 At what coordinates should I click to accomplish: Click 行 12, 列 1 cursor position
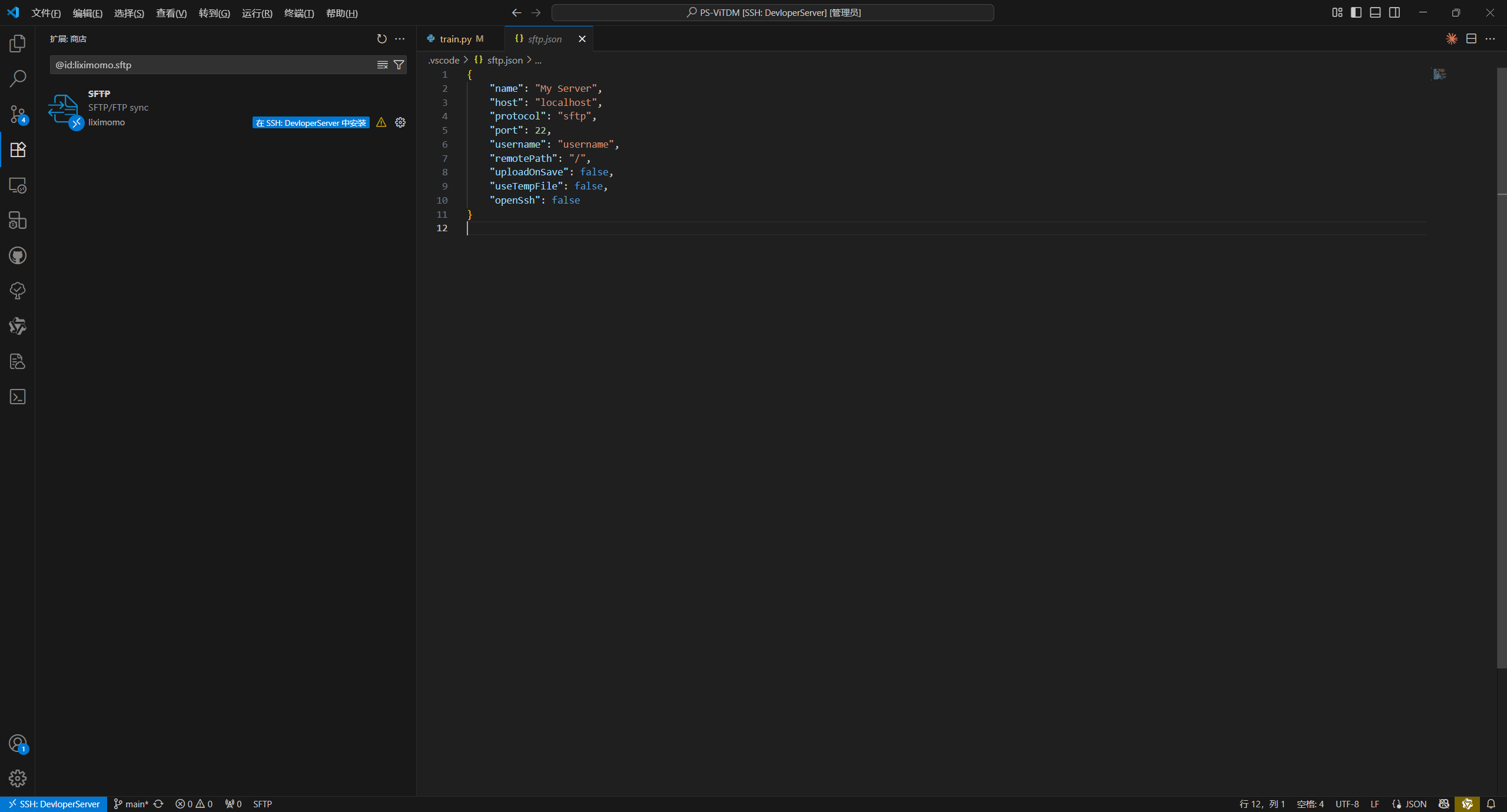[1262, 804]
